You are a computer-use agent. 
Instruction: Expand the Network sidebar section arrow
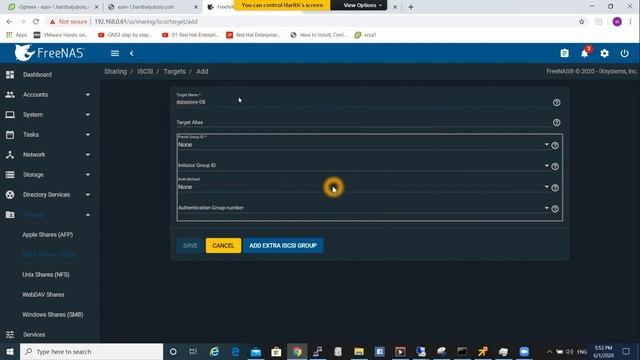click(x=88, y=155)
